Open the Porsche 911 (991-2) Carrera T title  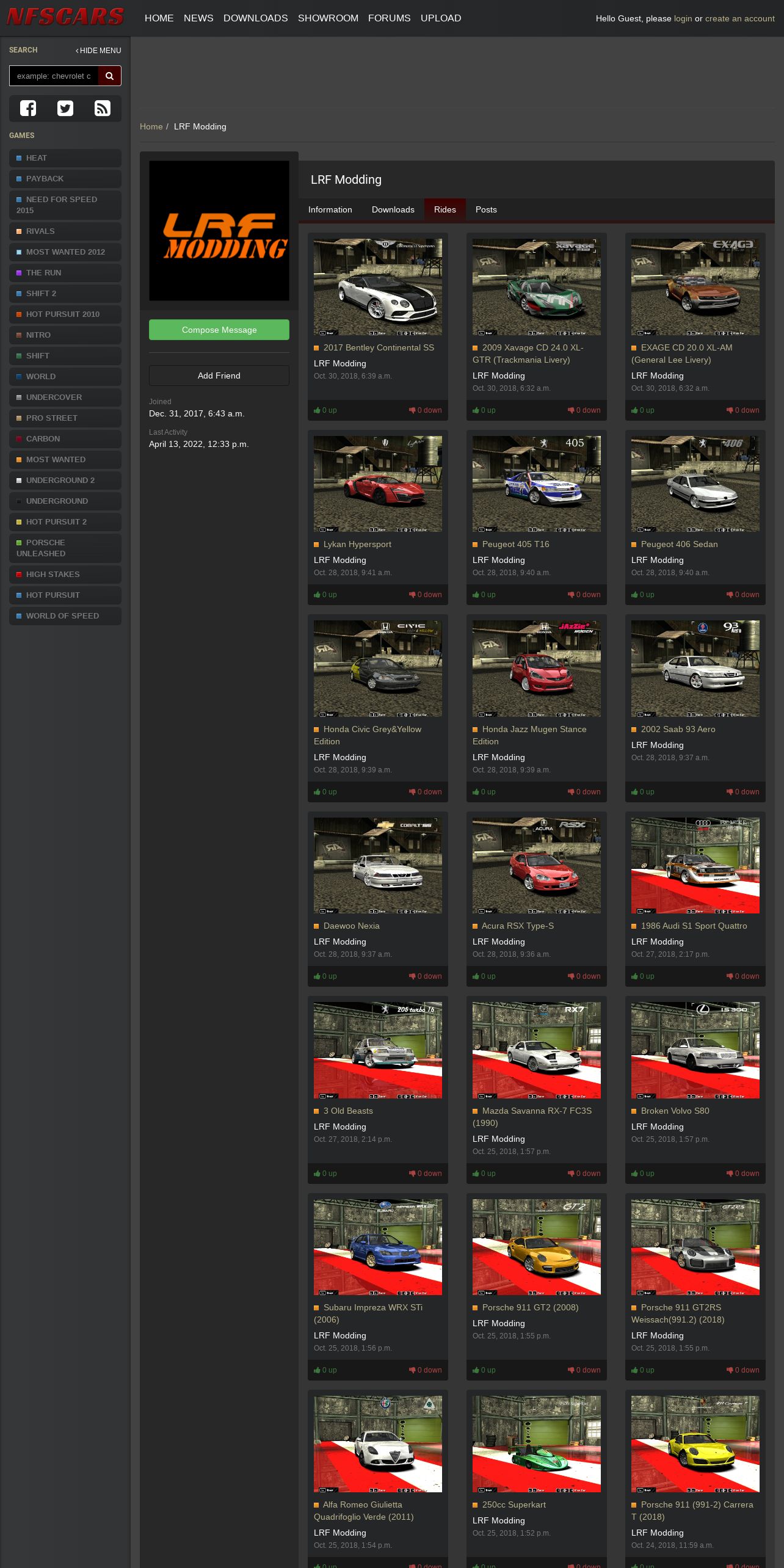coord(692,1511)
